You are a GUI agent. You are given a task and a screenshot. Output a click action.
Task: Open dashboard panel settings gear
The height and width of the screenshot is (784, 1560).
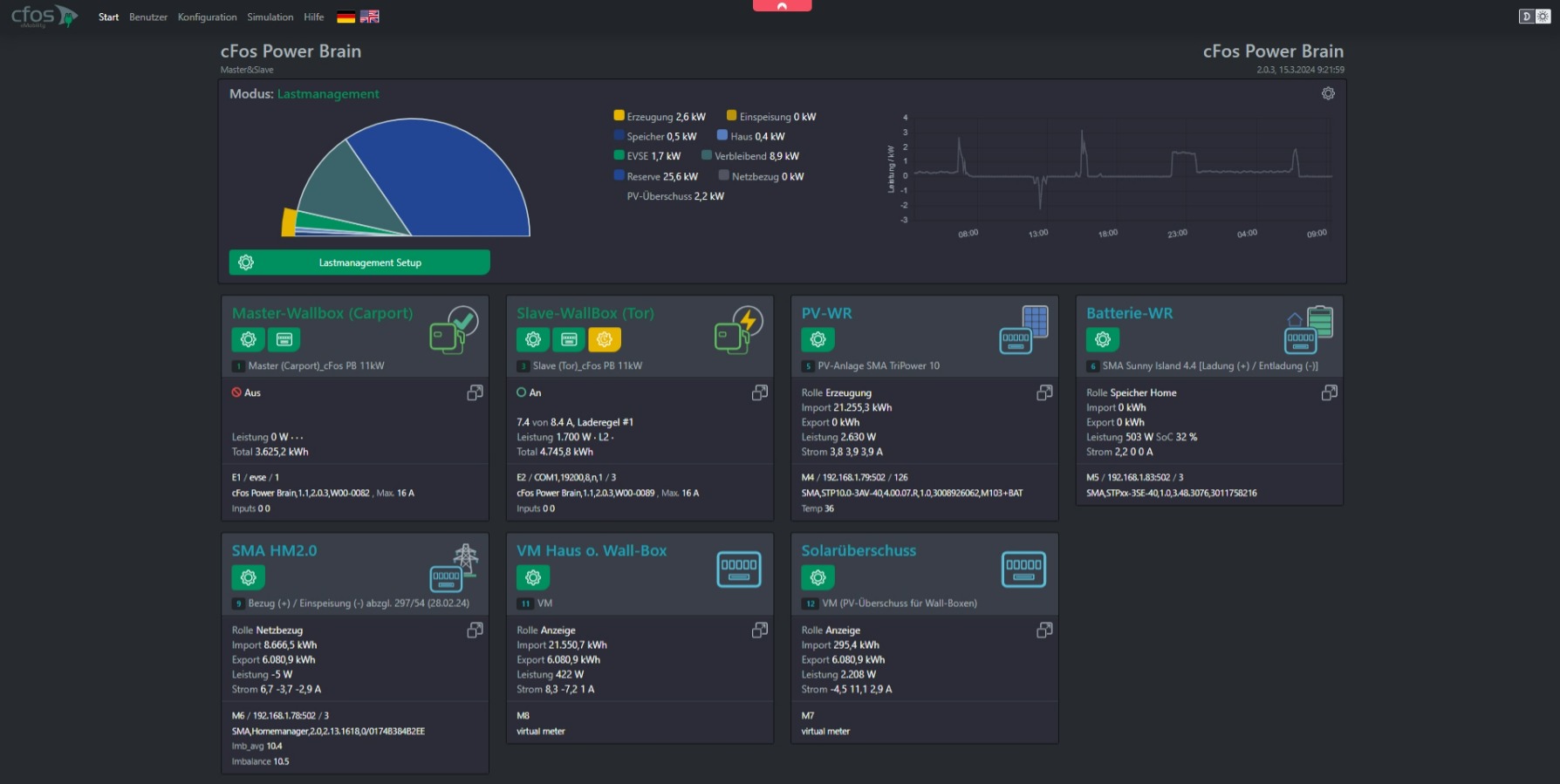[1328, 93]
